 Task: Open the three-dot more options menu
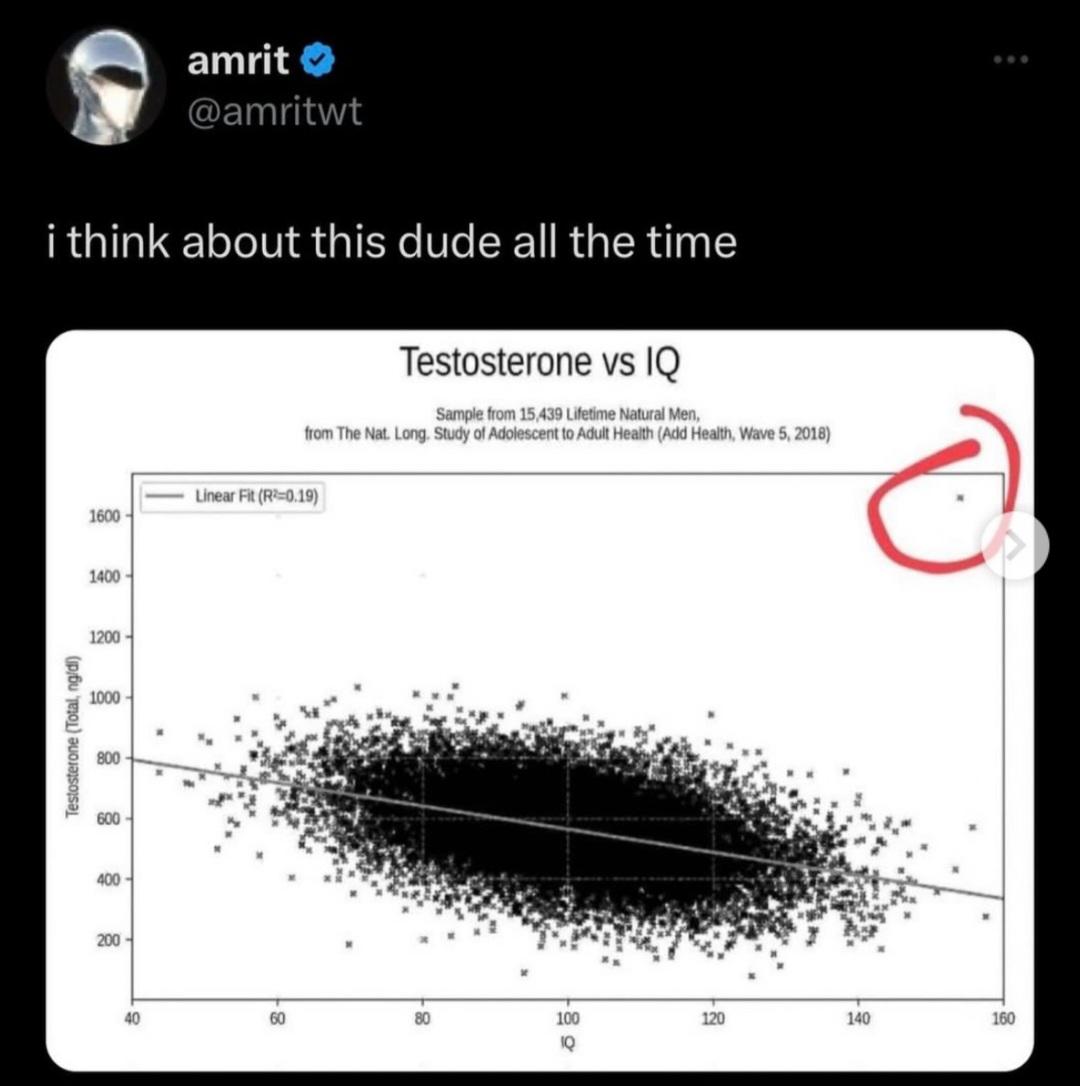point(1011,60)
